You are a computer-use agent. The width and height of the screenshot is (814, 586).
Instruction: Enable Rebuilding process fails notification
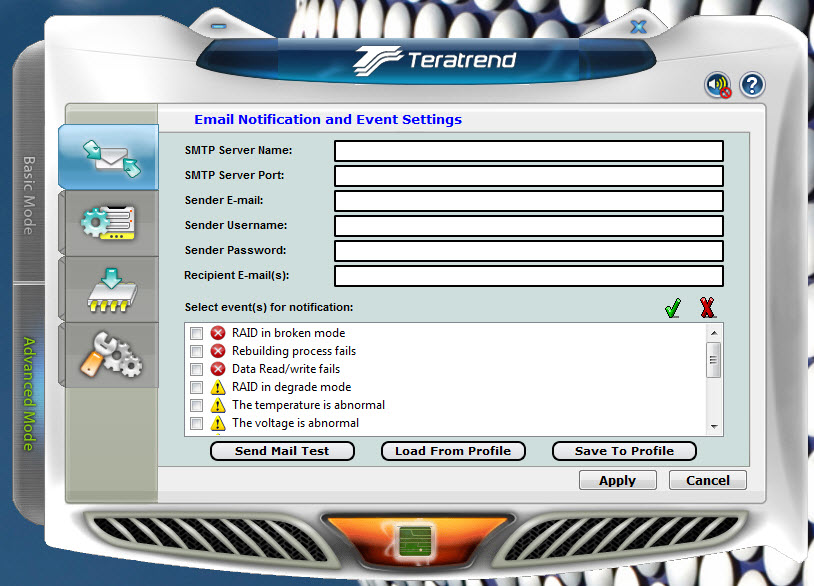(x=196, y=351)
